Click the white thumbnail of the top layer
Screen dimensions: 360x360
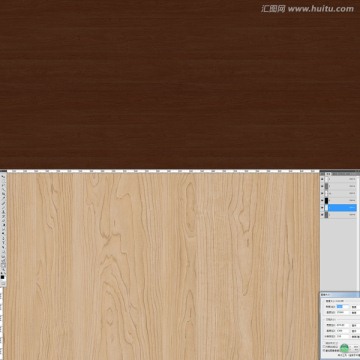click(326, 179)
